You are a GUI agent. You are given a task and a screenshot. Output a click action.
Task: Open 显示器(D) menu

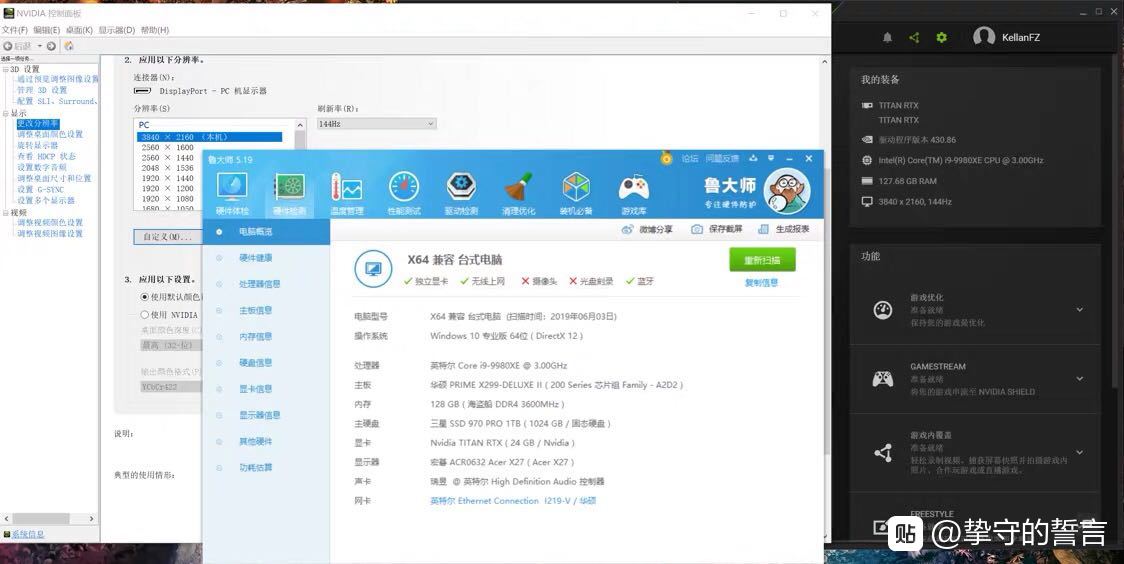117,30
